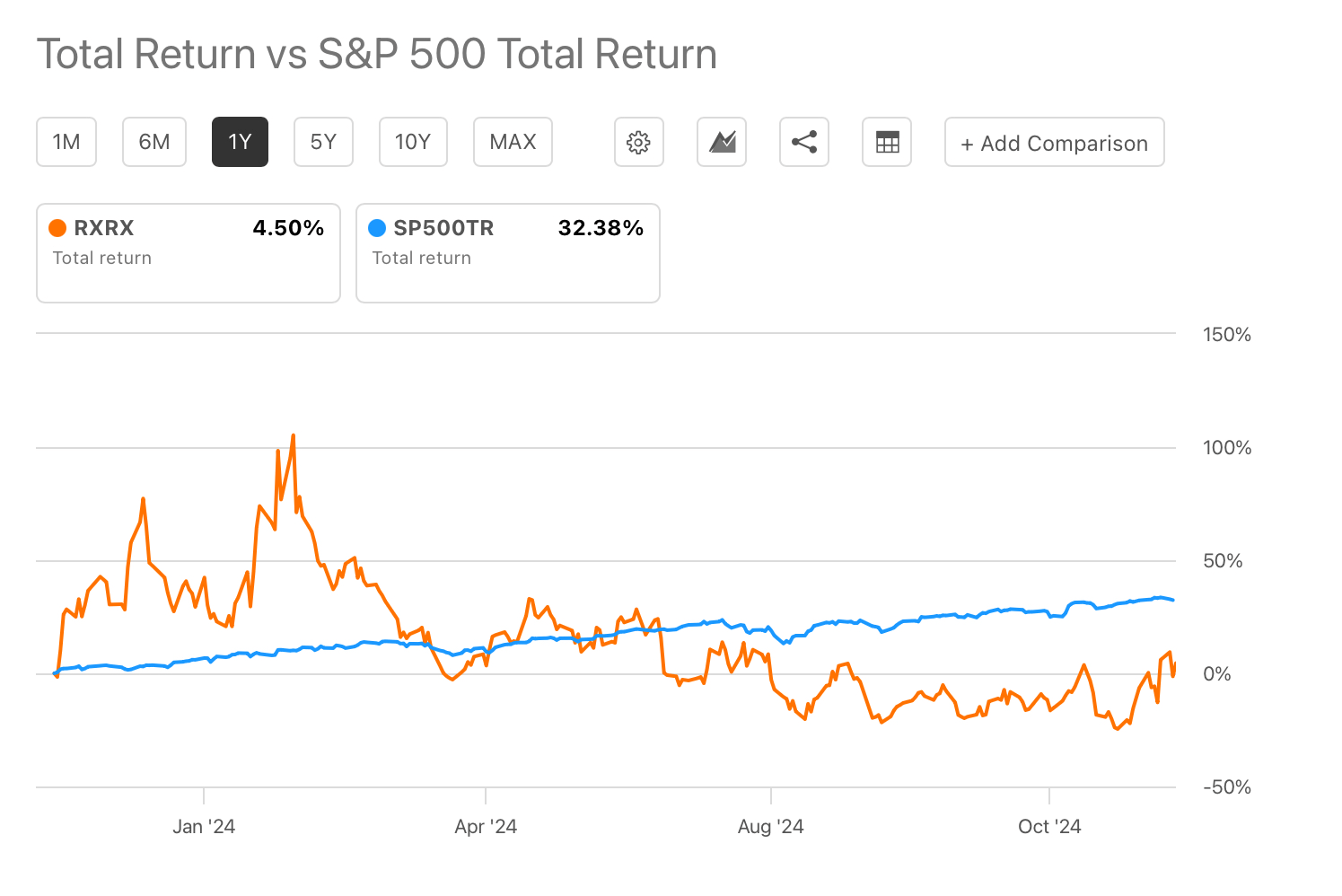Select the 1Y time range
1342x896 pixels.
pyautogui.click(x=240, y=142)
